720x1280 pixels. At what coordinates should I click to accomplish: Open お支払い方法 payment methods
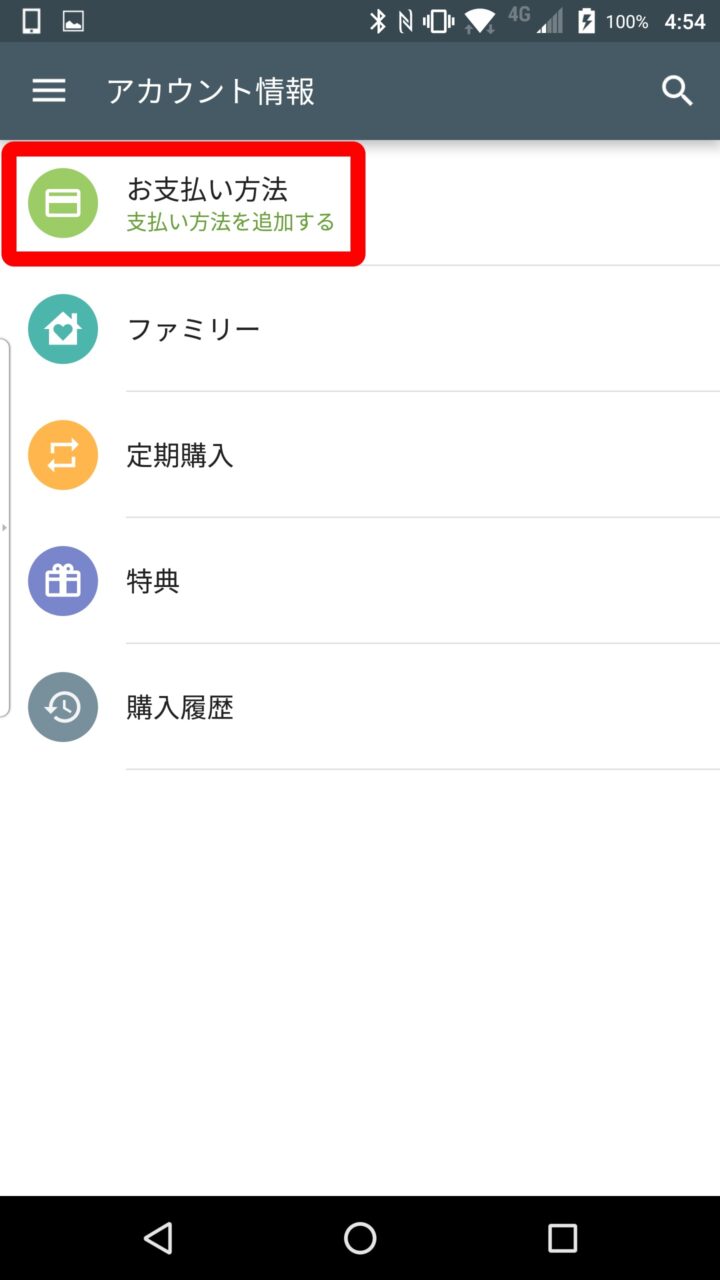click(207, 189)
